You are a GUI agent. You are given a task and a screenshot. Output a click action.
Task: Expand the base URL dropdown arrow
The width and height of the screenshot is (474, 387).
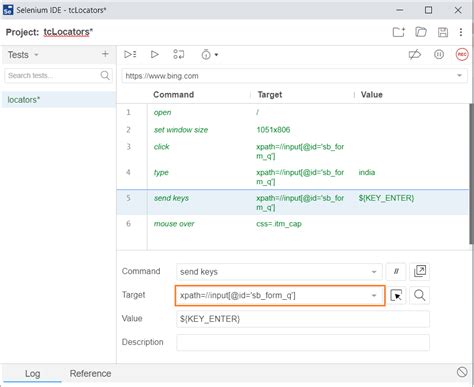coord(459,76)
